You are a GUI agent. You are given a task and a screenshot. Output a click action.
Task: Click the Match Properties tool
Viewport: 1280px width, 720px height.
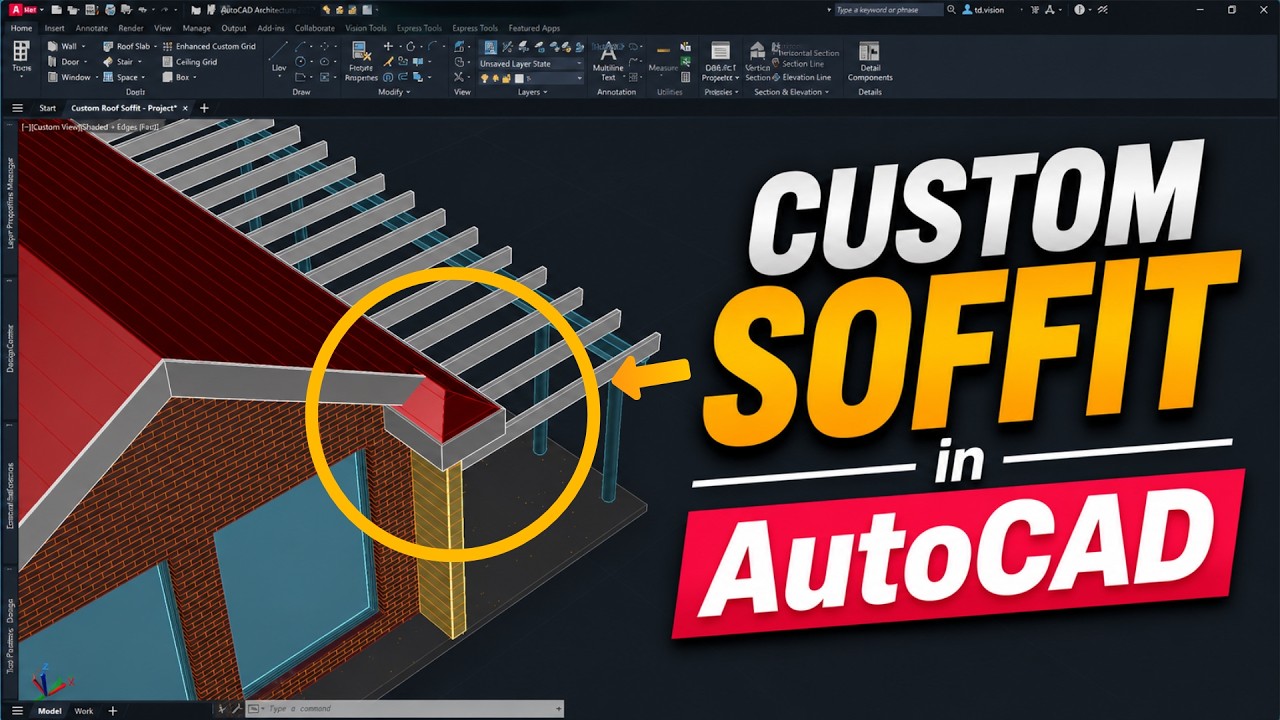(361, 62)
